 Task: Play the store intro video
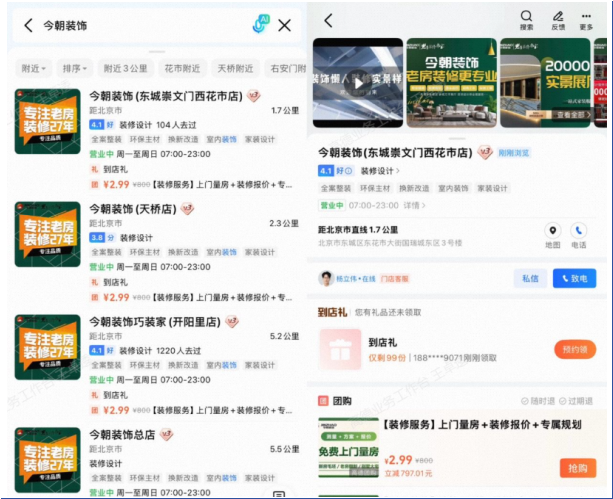(357, 83)
